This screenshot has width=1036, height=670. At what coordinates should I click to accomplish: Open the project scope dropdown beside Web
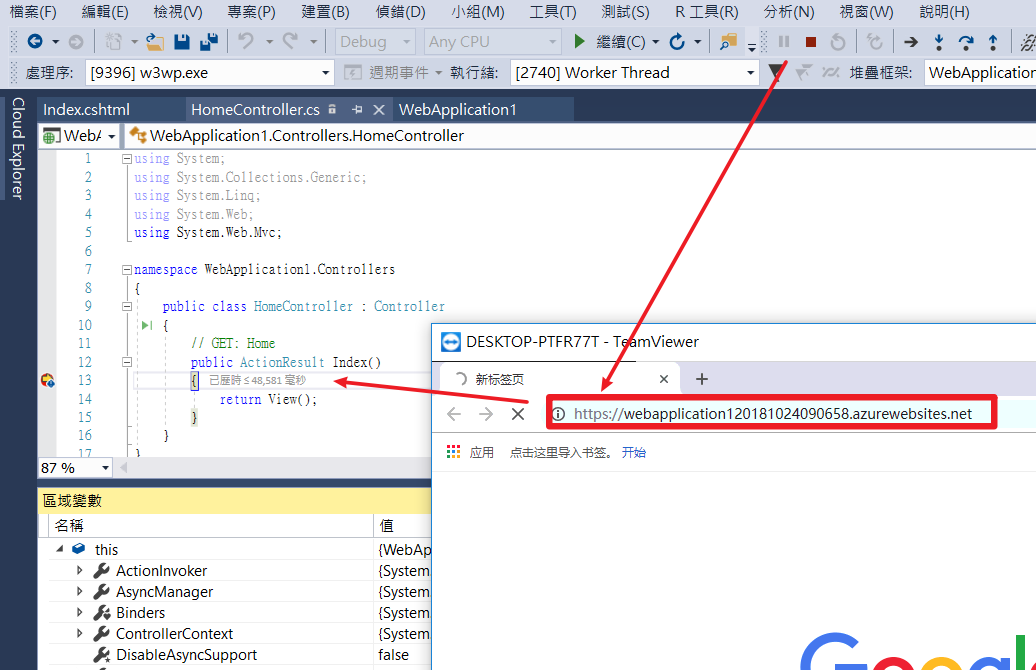[112, 136]
